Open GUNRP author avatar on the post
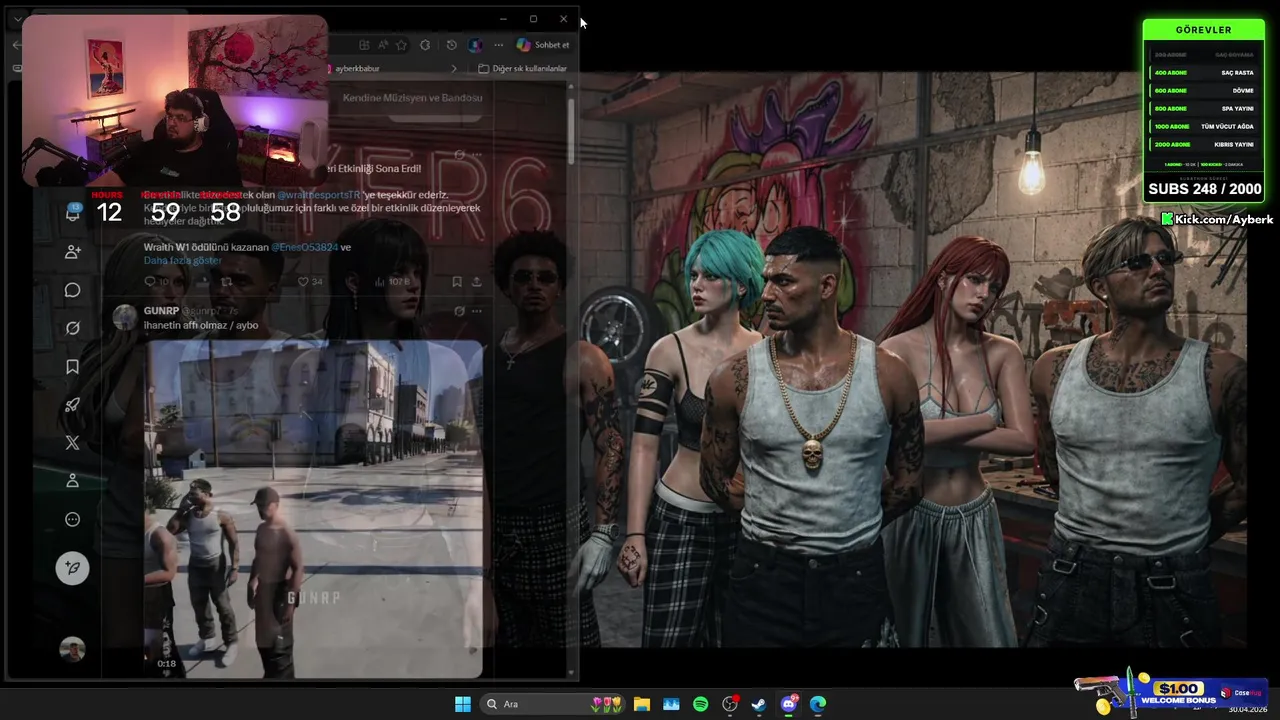Image resolution: width=1280 pixels, height=720 pixels. (125, 317)
